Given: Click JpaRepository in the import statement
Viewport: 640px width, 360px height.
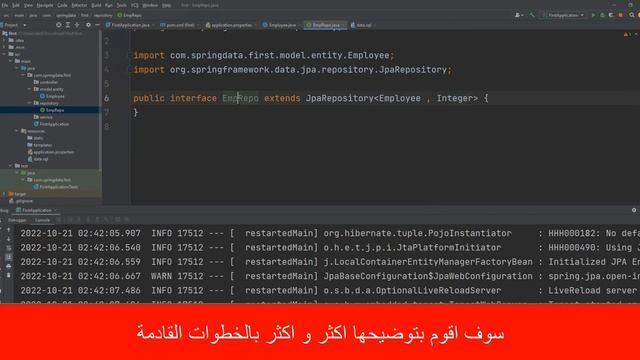Looking at the screenshot, I should pos(413,70).
